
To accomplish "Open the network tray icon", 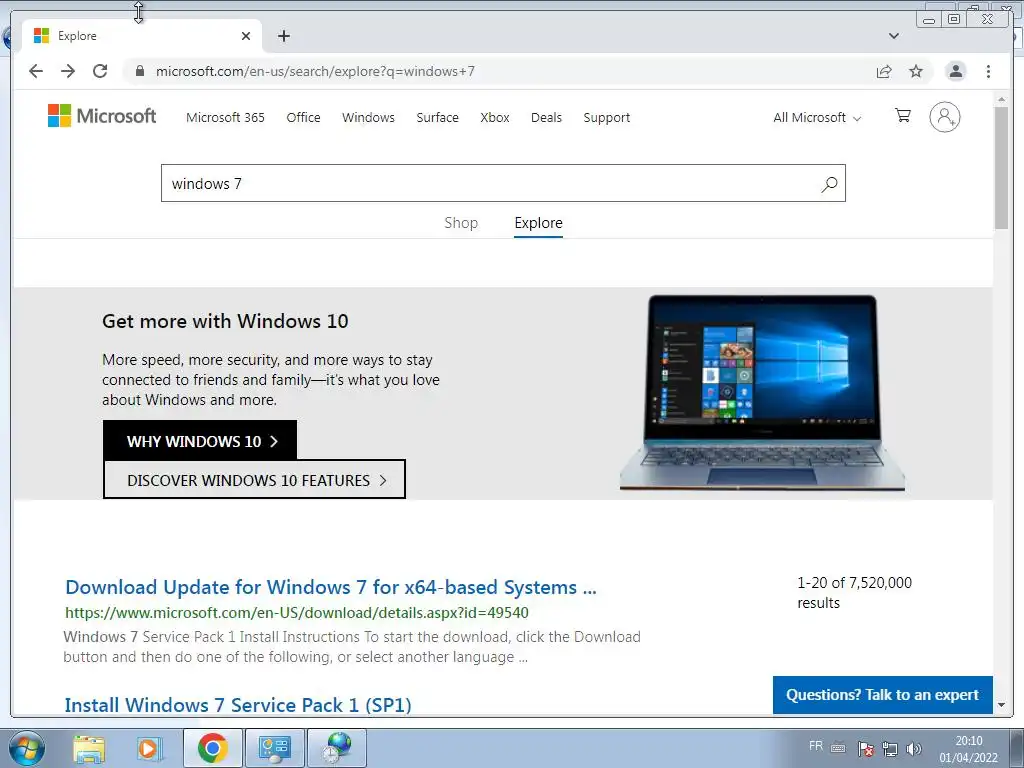I will coord(889,748).
